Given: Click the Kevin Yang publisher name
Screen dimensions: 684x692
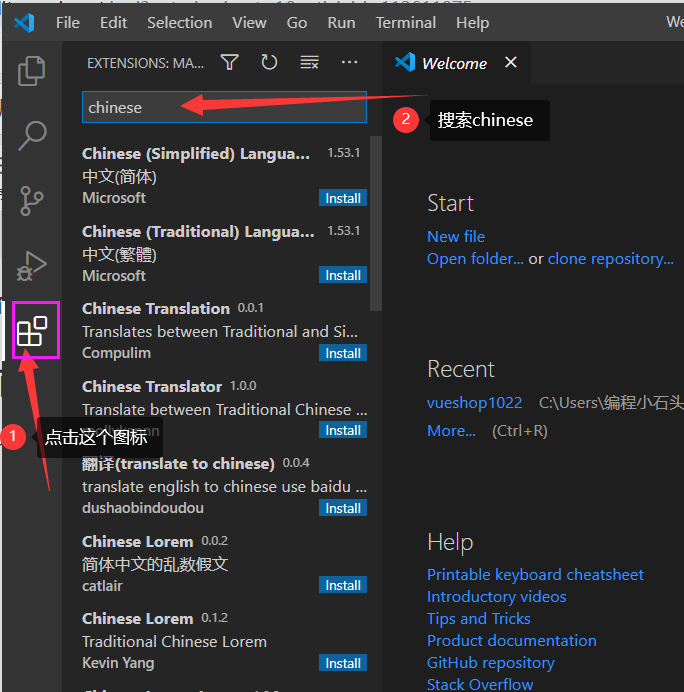Looking at the screenshot, I should click(118, 663).
